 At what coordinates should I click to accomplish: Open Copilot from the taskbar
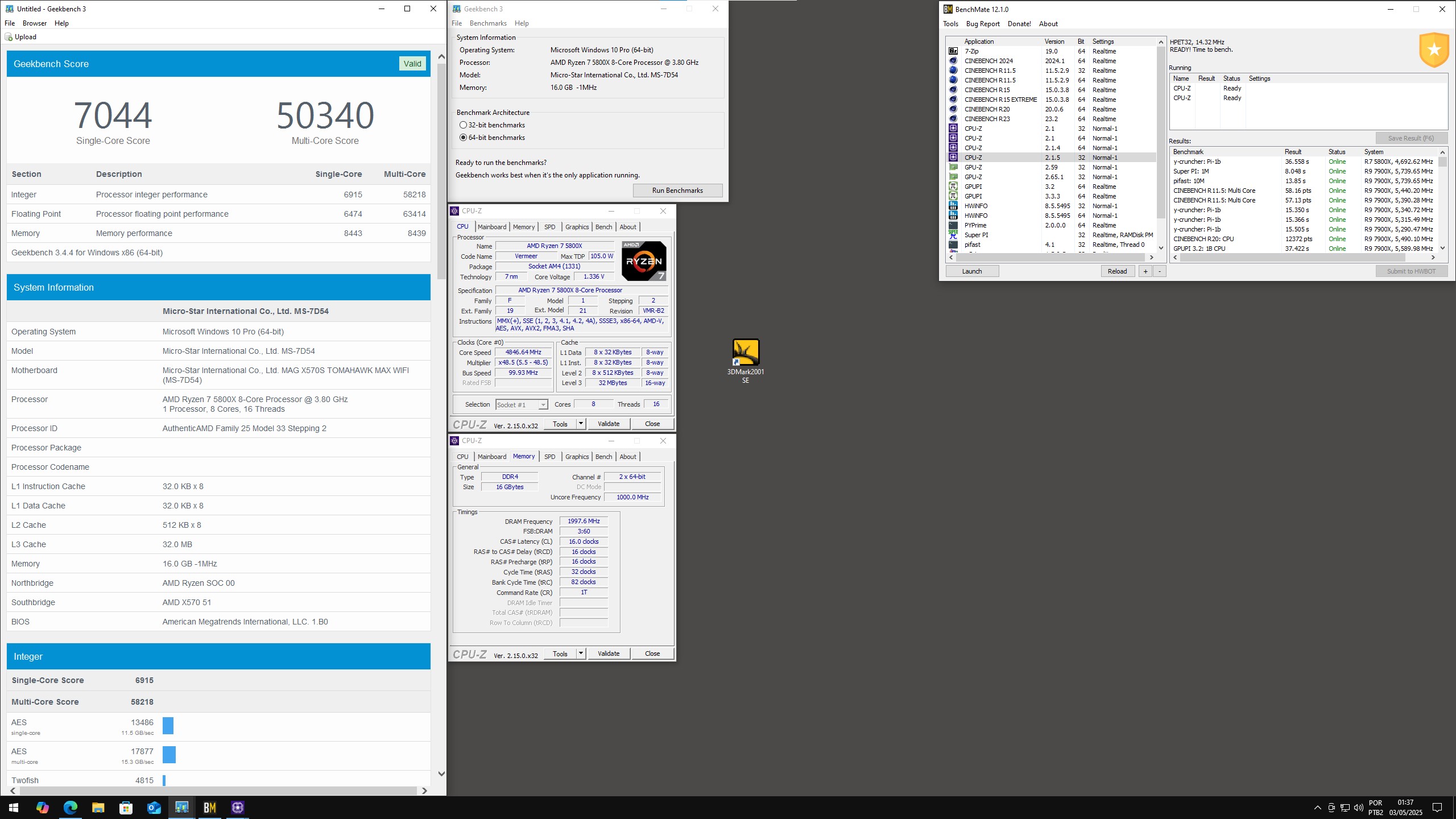tap(42, 808)
